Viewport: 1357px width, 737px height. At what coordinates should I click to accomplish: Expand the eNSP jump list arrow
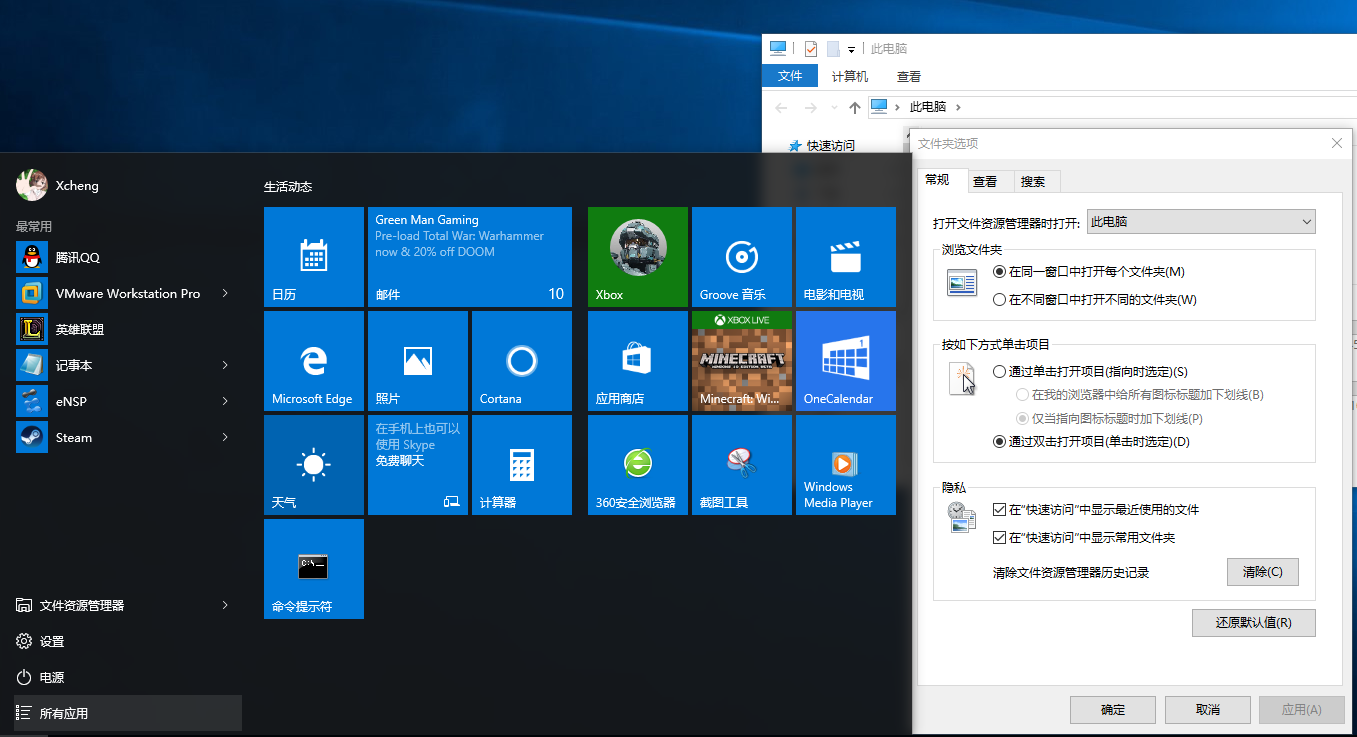(225, 401)
